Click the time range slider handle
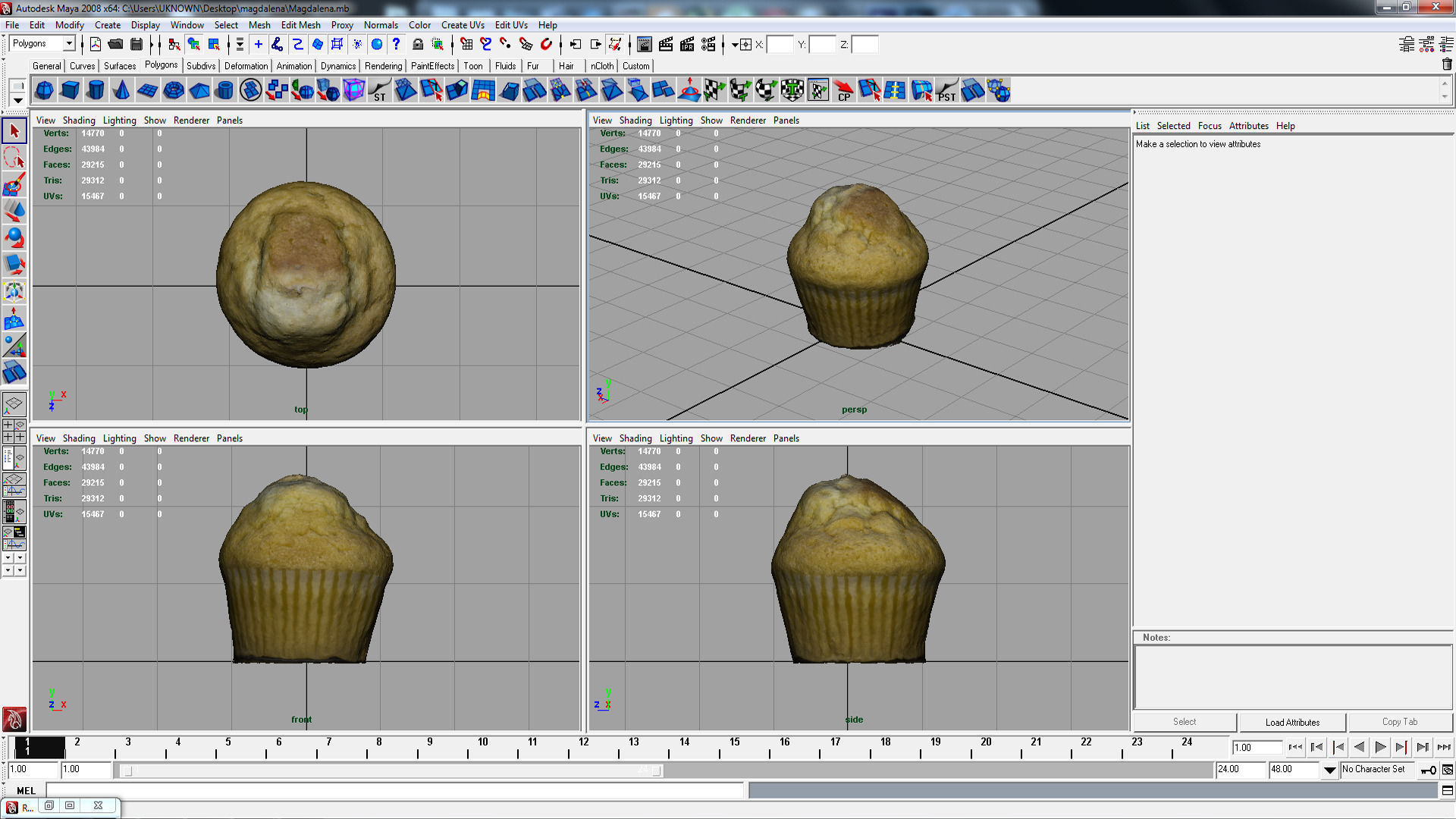This screenshot has height=819, width=1456. [x=127, y=770]
